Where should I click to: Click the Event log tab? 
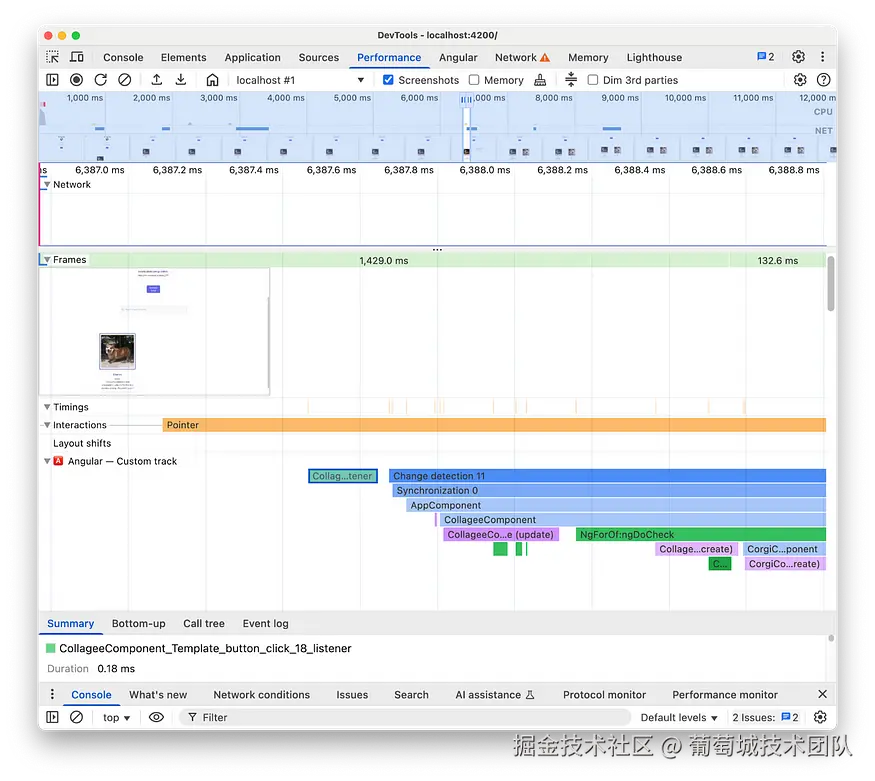click(264, 623)
